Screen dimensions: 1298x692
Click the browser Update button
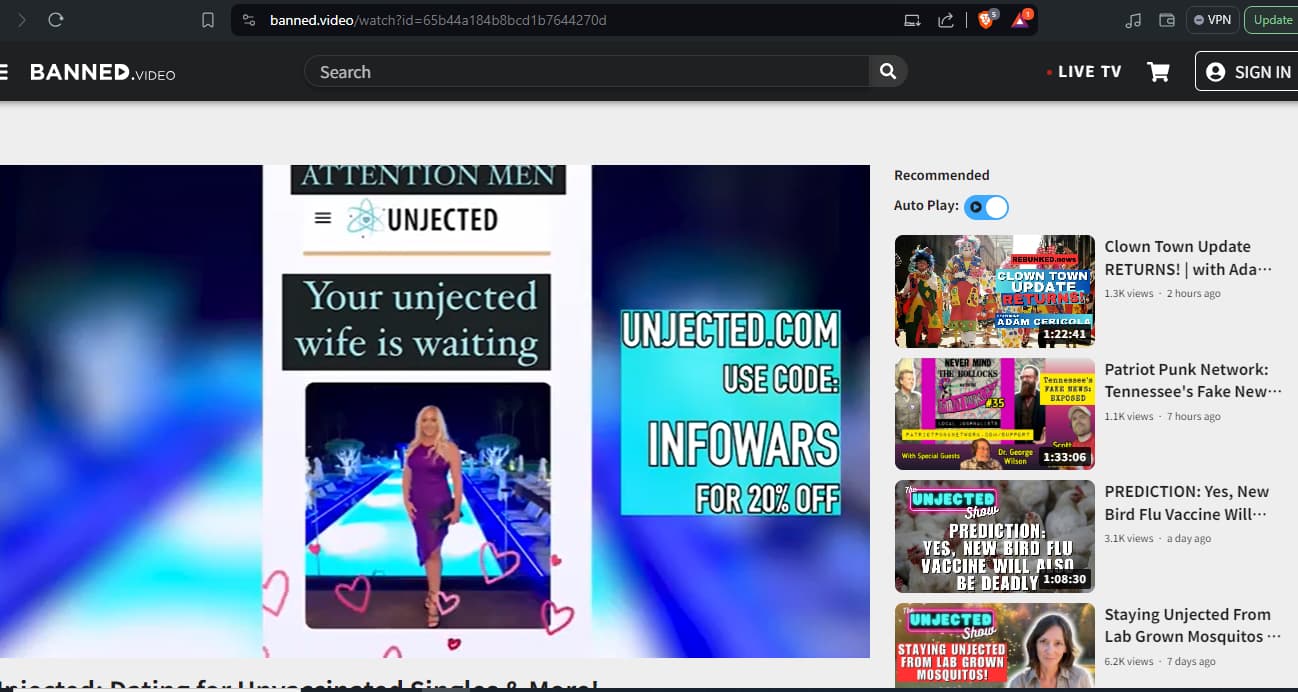(x=1272, y=20)
